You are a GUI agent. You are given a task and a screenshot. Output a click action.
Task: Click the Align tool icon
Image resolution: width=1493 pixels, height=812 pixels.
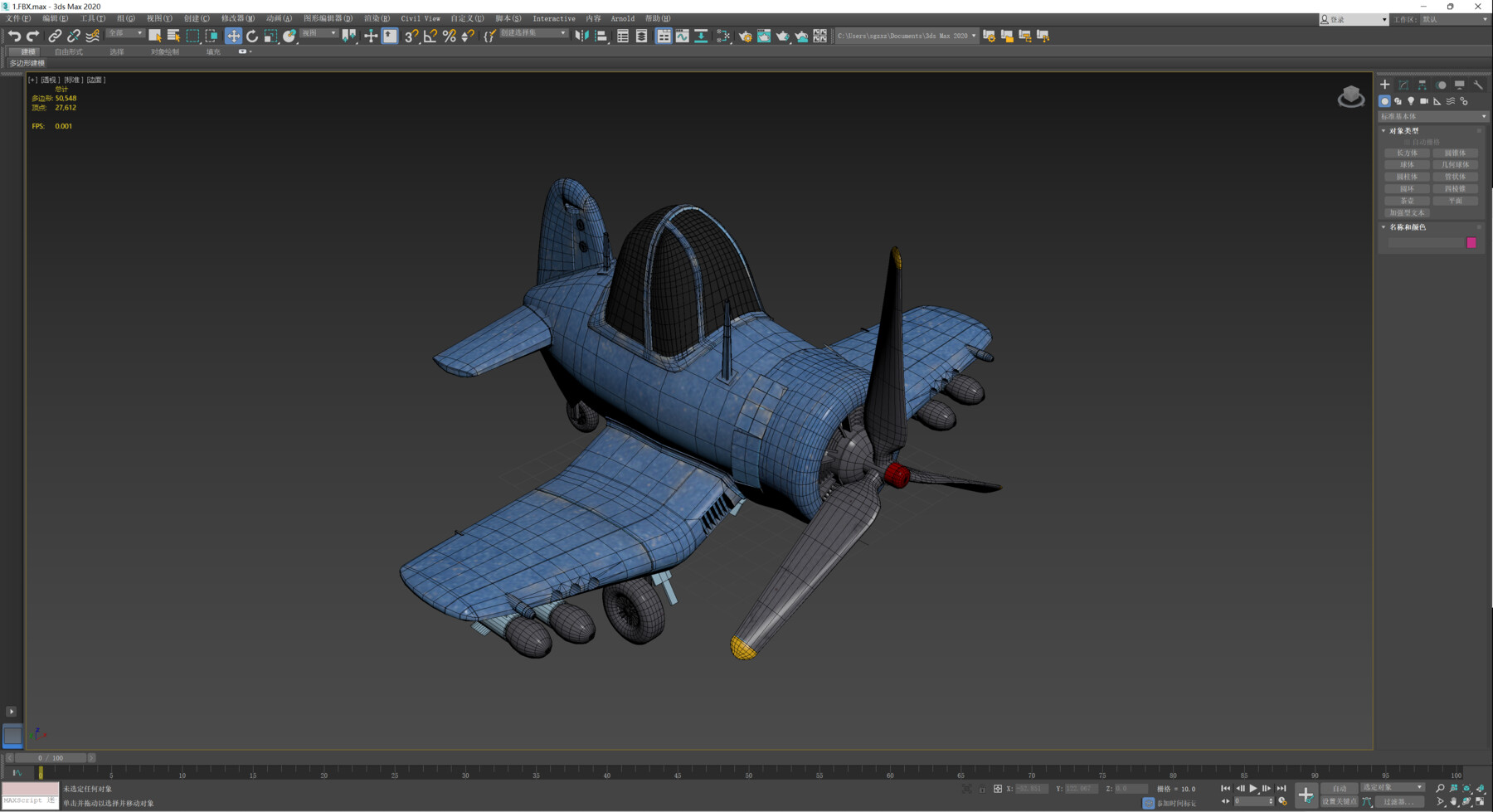click(601, 36)
